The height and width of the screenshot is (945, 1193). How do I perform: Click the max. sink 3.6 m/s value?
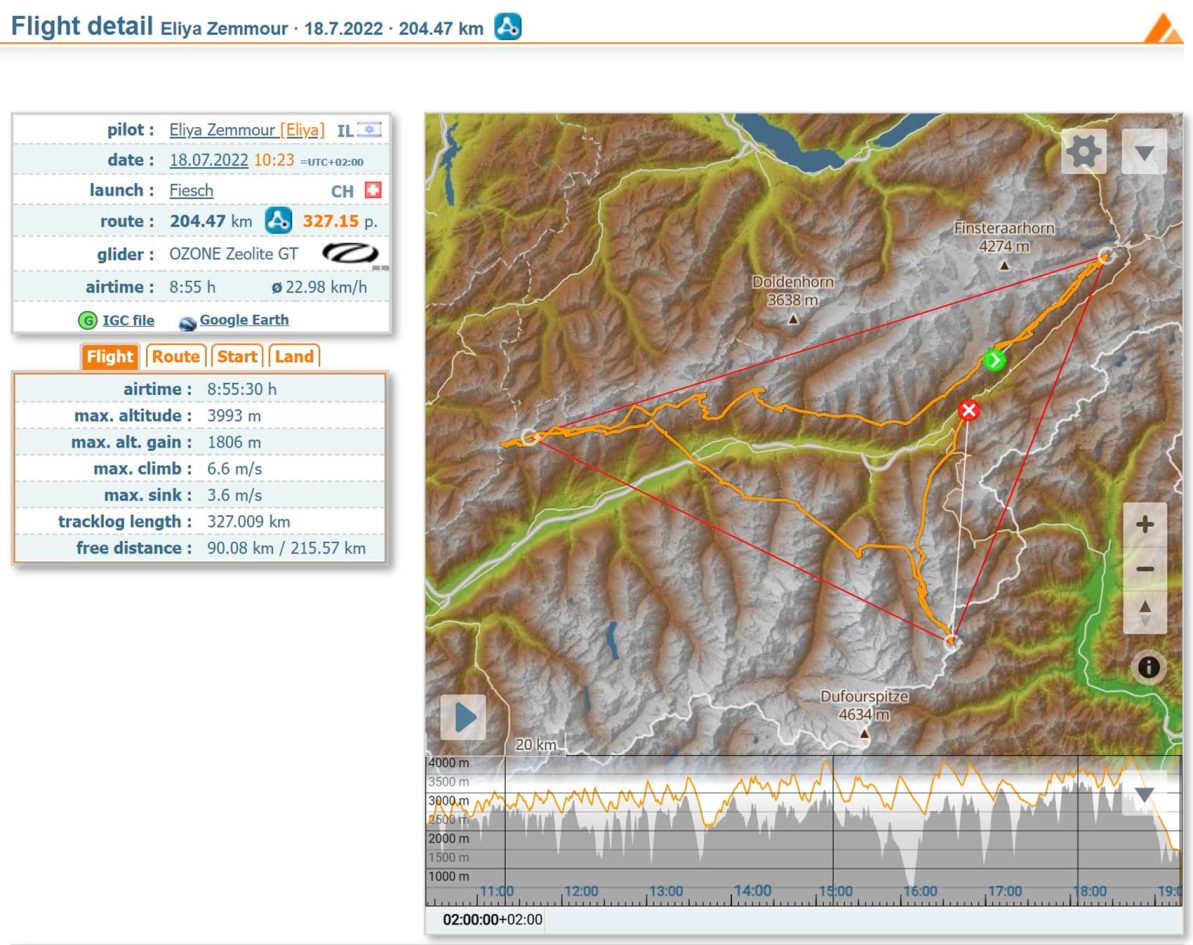(234, 495)
